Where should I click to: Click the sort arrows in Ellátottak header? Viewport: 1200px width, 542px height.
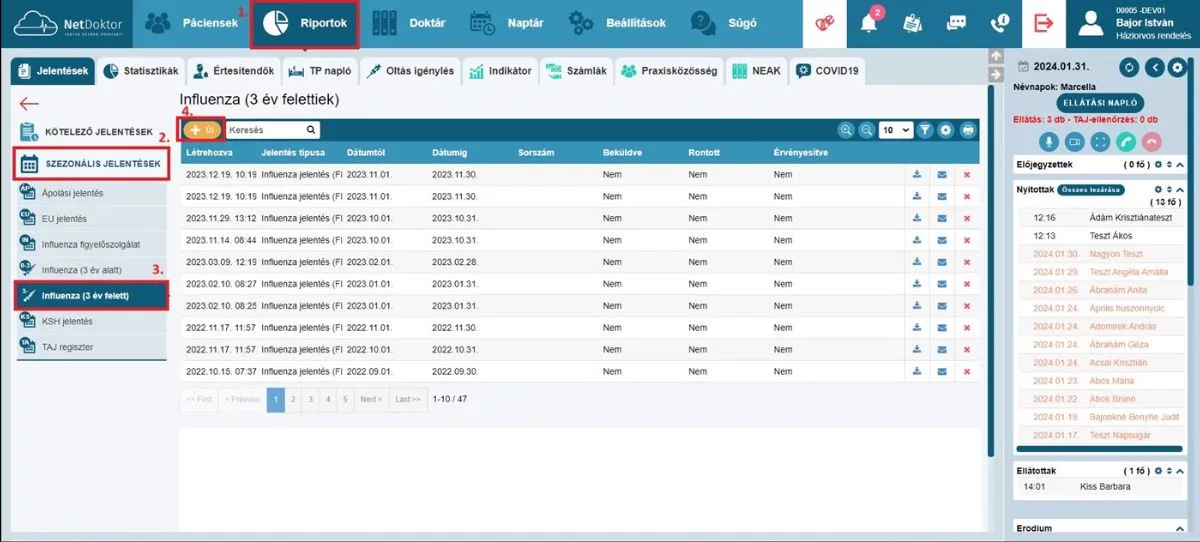click(x=1169, y=470)
